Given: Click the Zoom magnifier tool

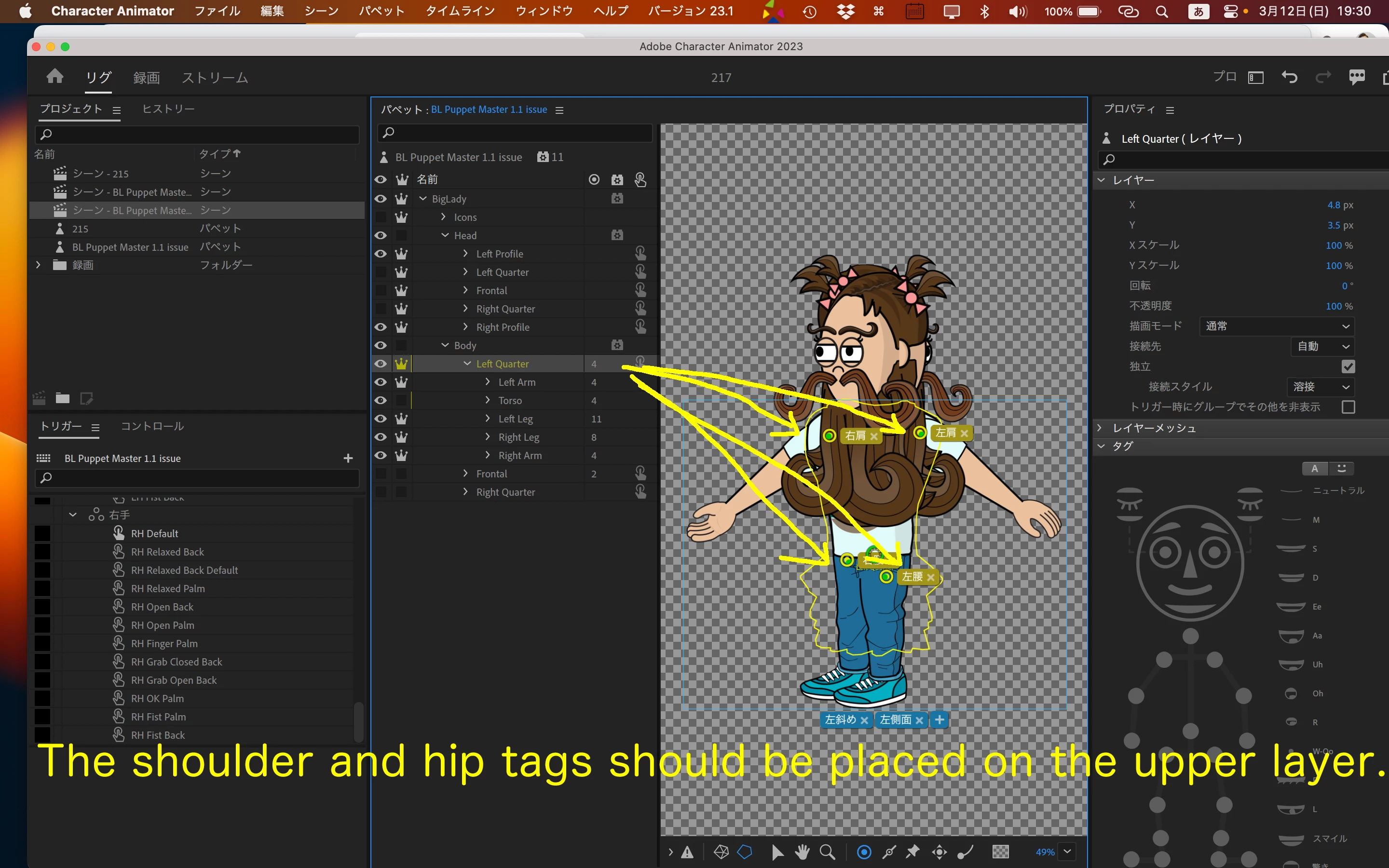Looking at the screenshot, I should [827, 852].
